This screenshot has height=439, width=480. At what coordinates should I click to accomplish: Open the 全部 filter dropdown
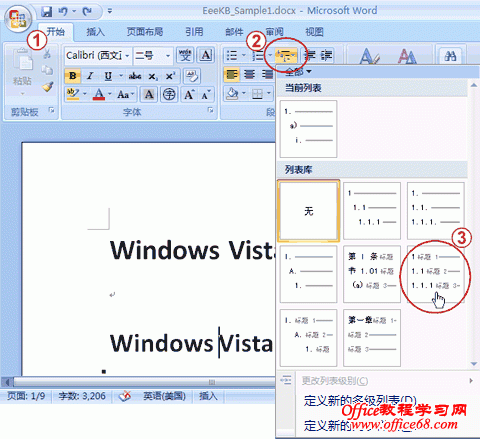(298, 71)
